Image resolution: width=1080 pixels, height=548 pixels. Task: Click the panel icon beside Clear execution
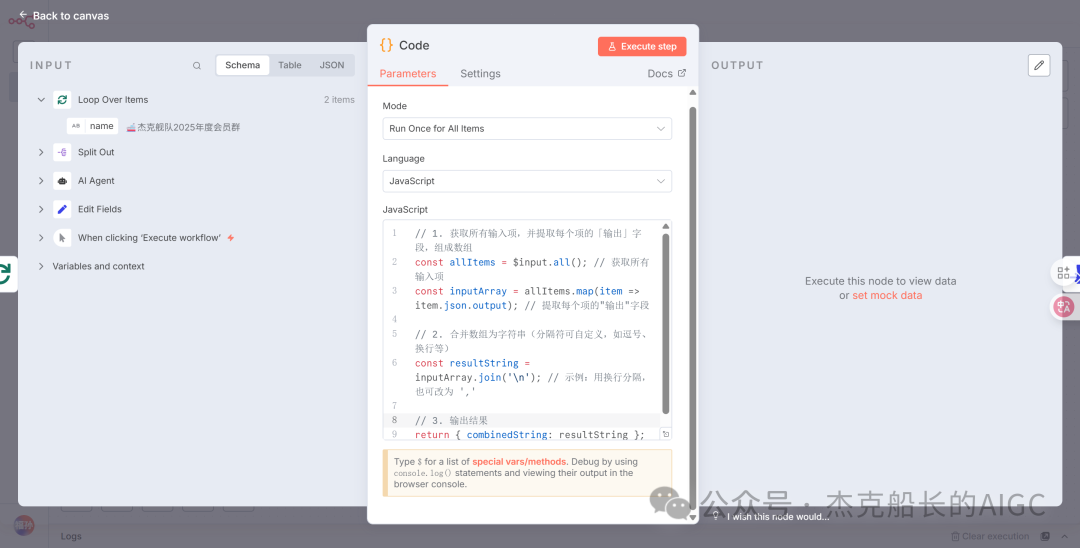[x=1045, y=536]
